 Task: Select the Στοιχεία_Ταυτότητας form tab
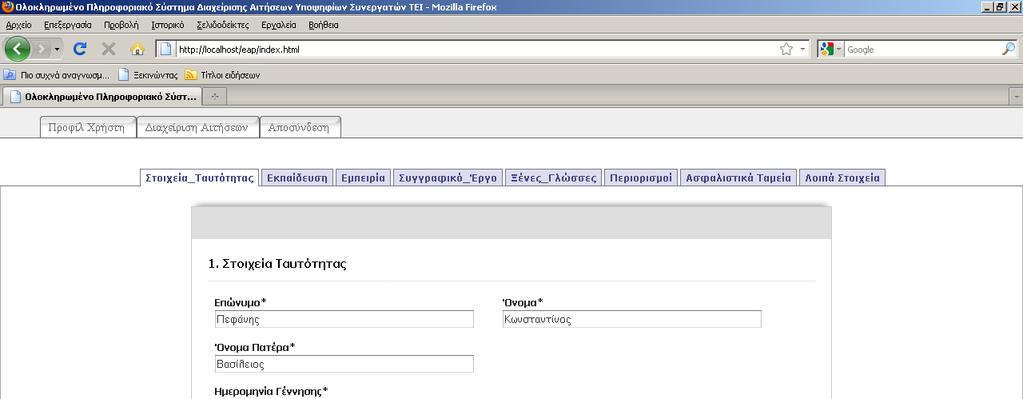[x=200, y=177]
